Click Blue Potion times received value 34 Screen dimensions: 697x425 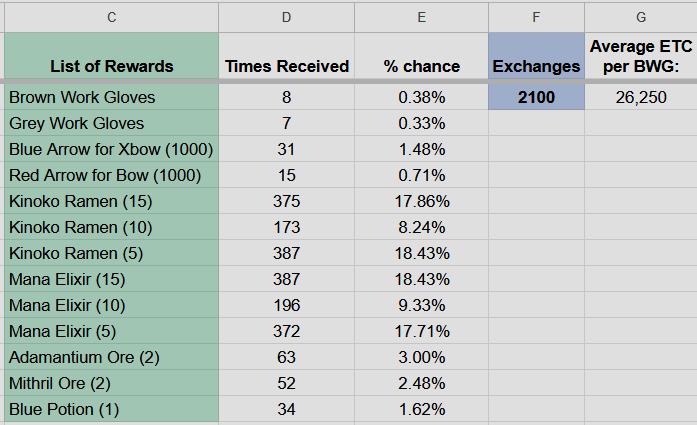tap(286, 409)
